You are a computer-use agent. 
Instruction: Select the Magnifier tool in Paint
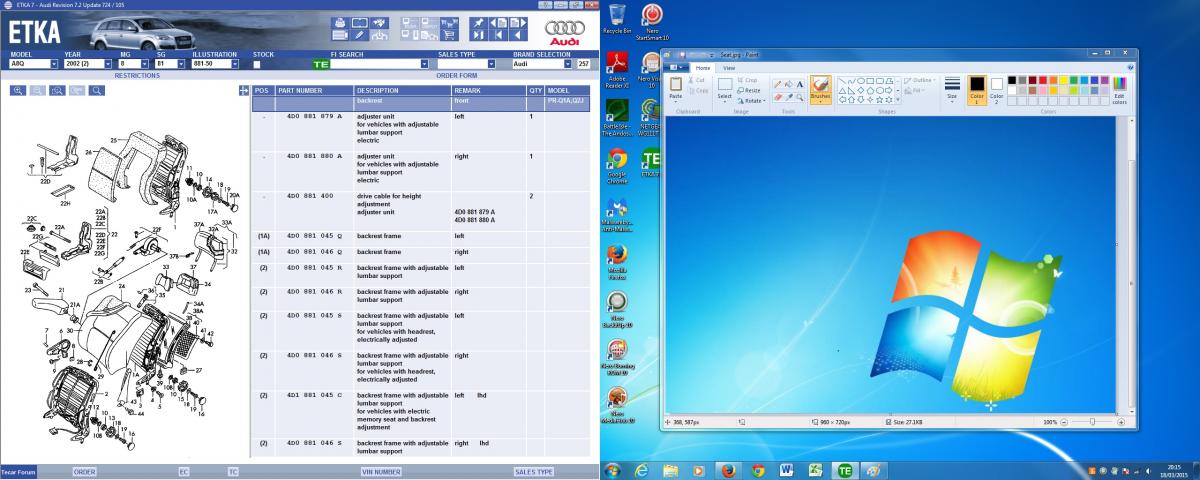click(x=800, y=97)
